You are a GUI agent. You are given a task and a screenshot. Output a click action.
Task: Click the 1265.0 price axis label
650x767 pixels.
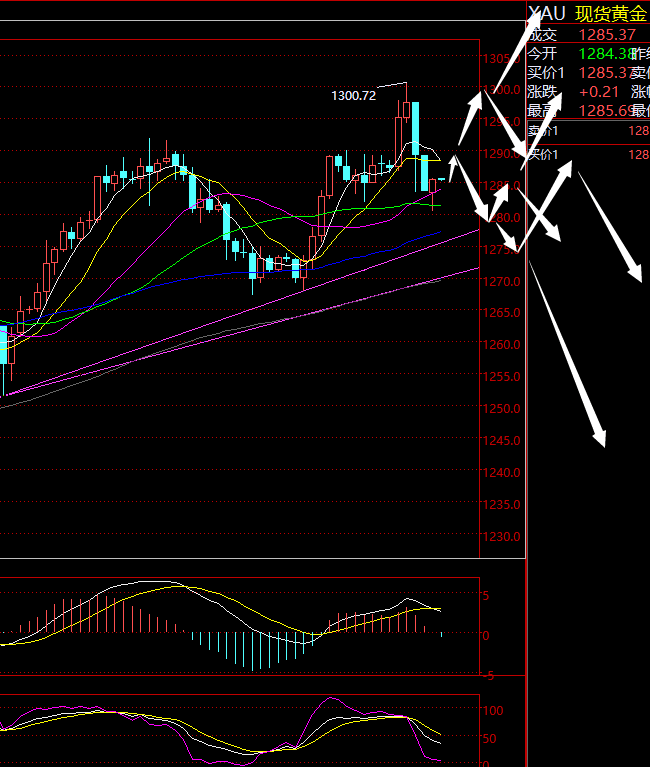click(501, 313)
